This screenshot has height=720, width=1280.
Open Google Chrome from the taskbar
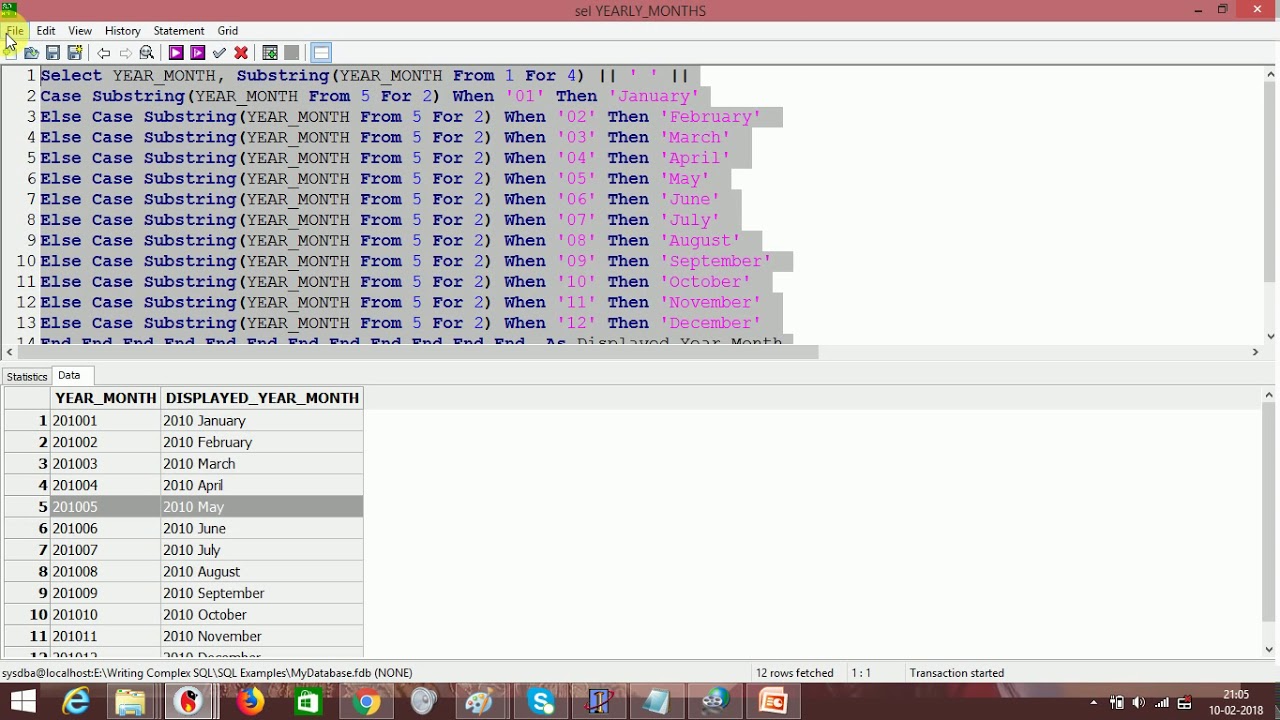point(367,702)
